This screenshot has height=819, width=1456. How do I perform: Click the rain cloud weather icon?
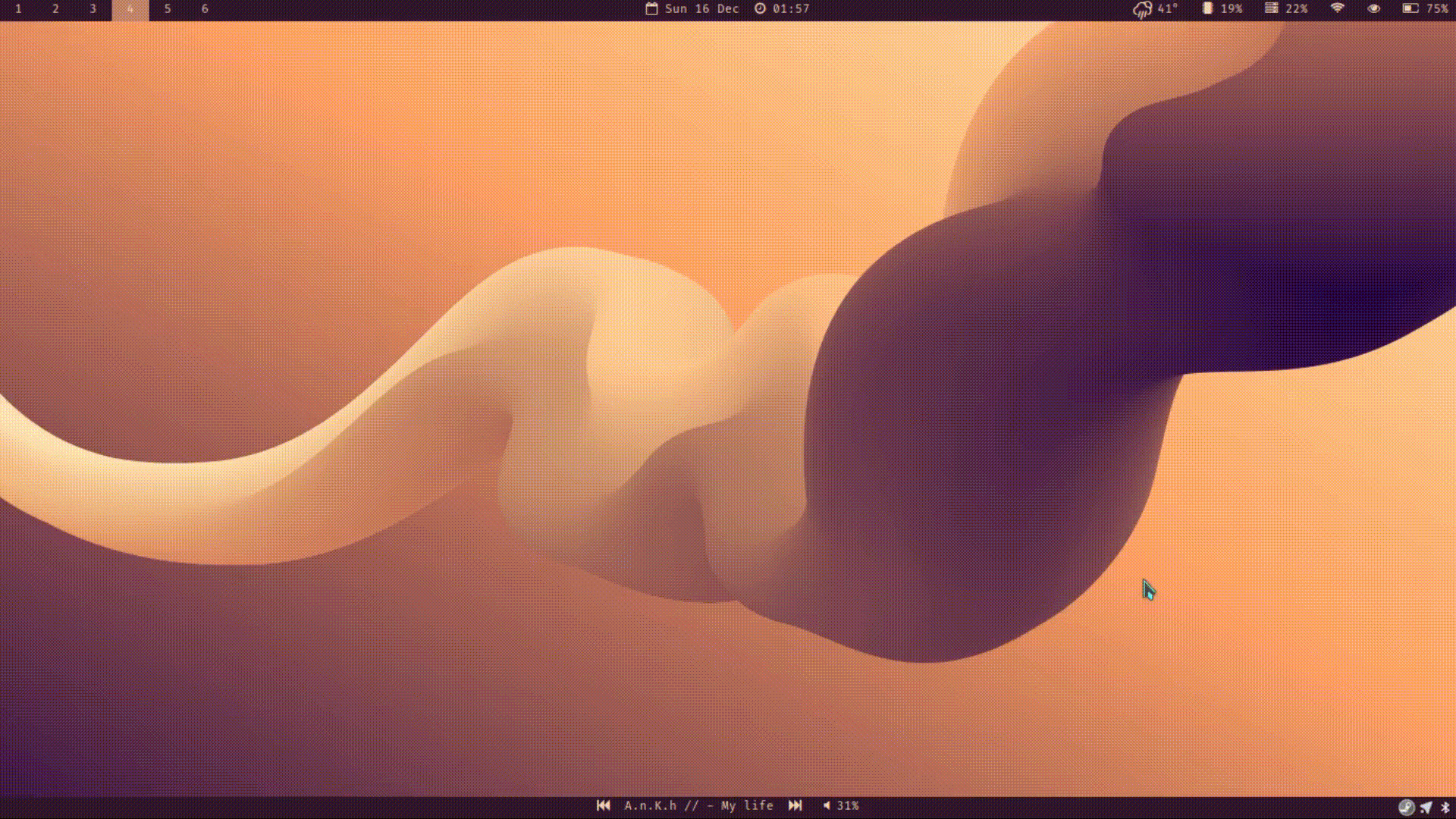pos(1142,10)
